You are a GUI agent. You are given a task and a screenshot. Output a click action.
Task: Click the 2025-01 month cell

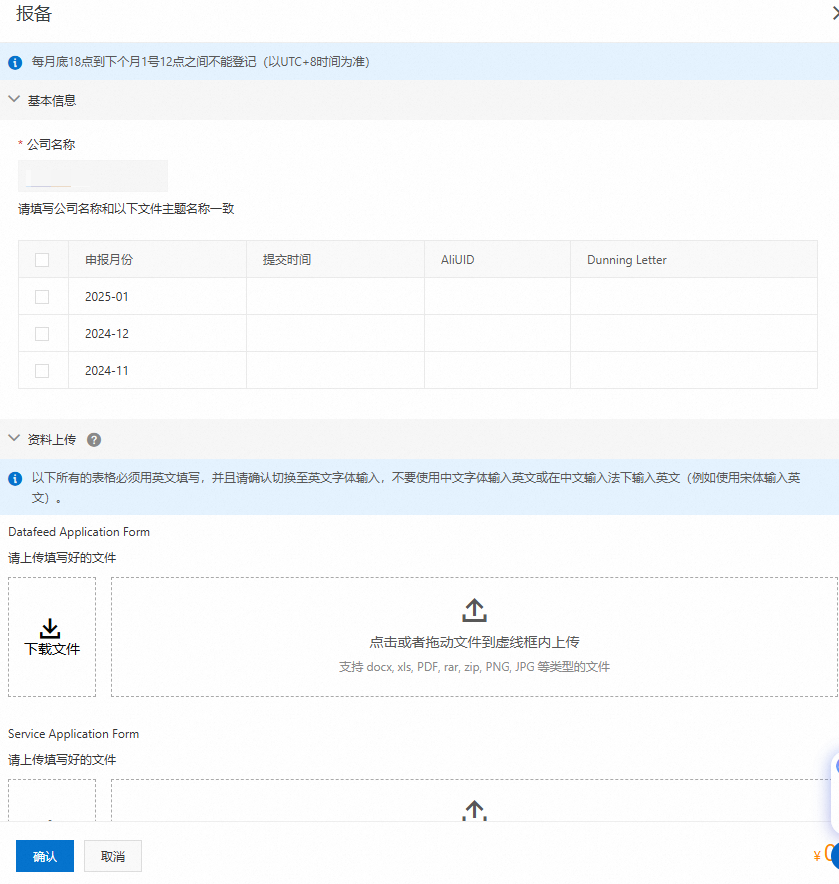tap(157, 297)
